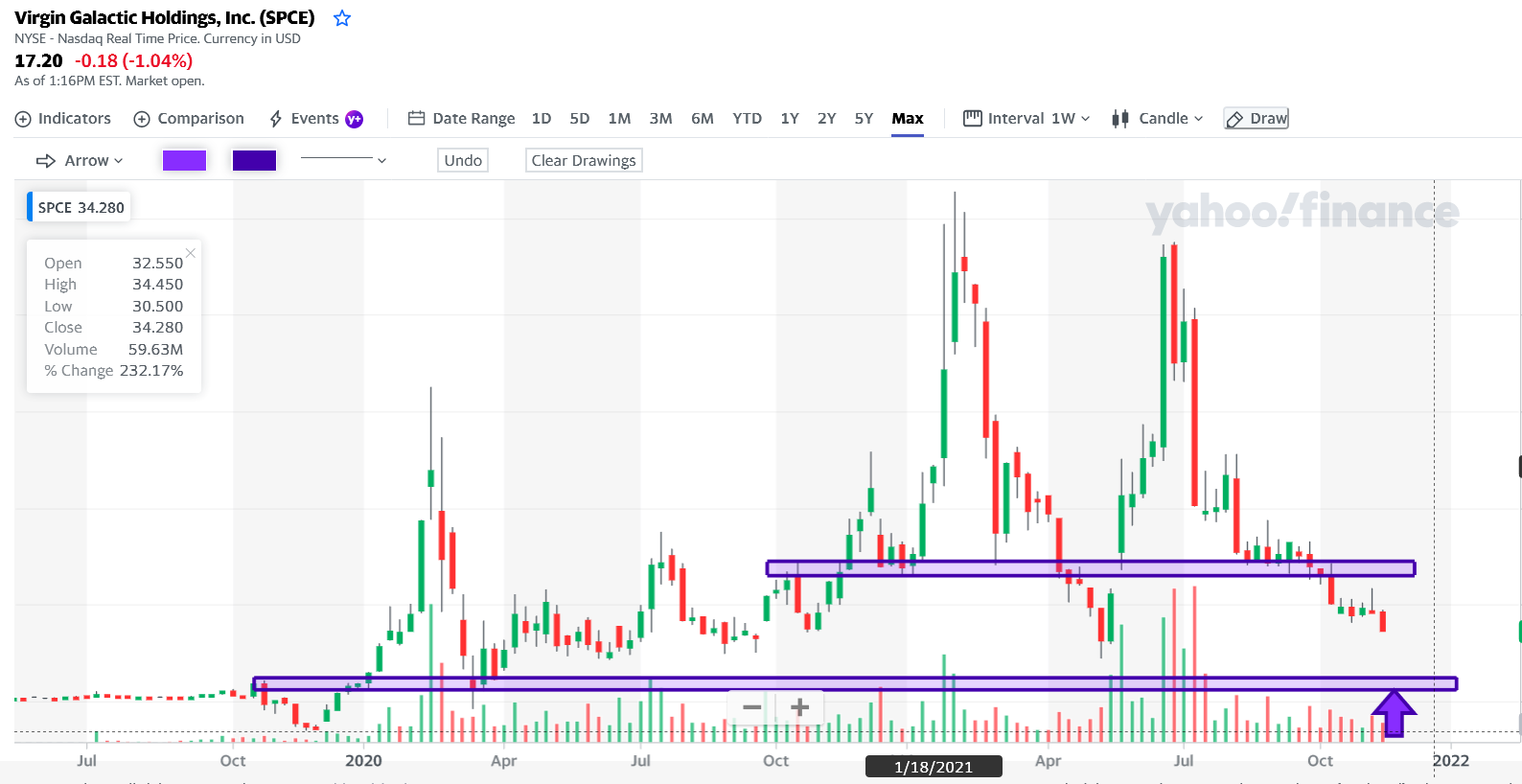Open the Comparison tool

click(189, 119)
